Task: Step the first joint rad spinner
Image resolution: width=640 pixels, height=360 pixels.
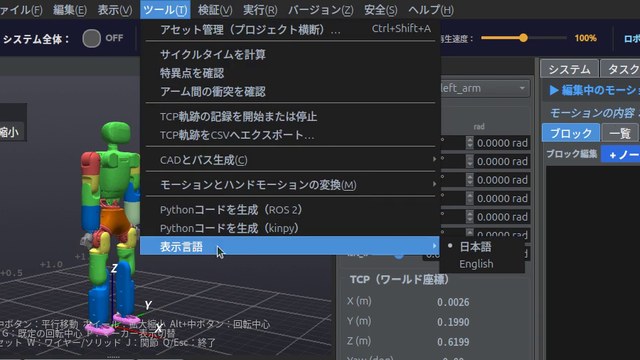Action: tap(470, 143)
